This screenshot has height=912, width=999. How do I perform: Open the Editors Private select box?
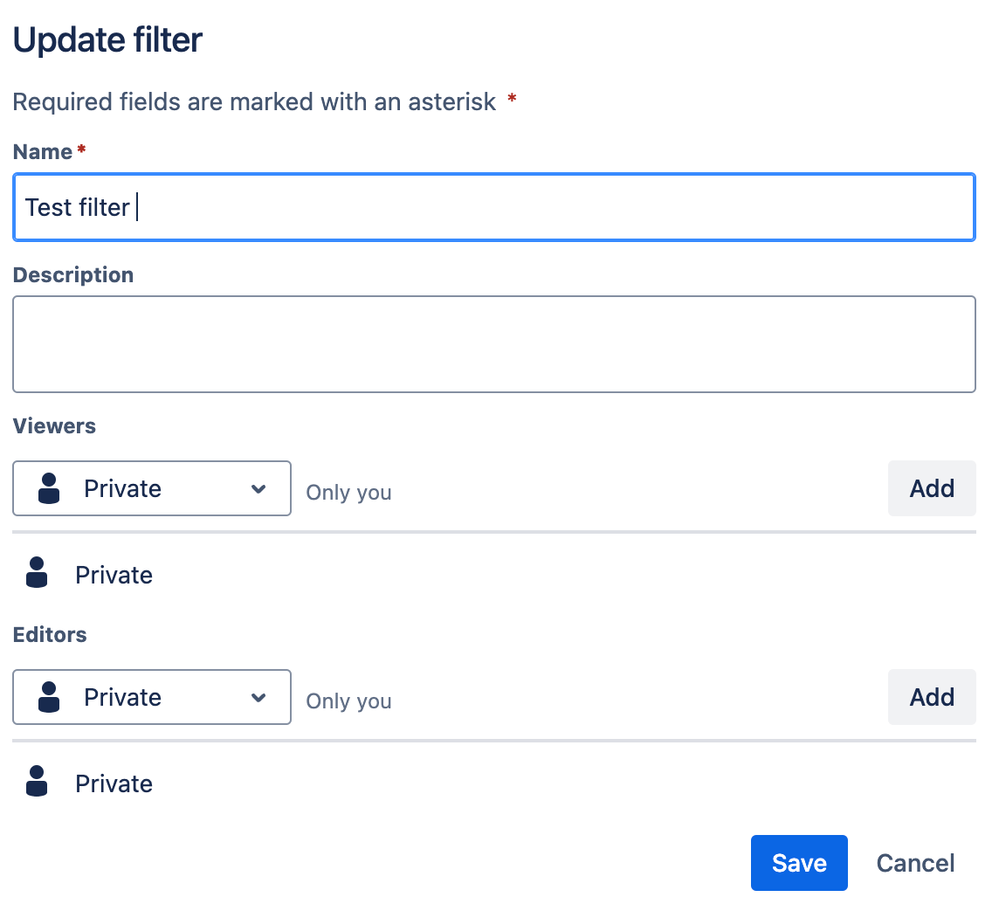(152, 697)
